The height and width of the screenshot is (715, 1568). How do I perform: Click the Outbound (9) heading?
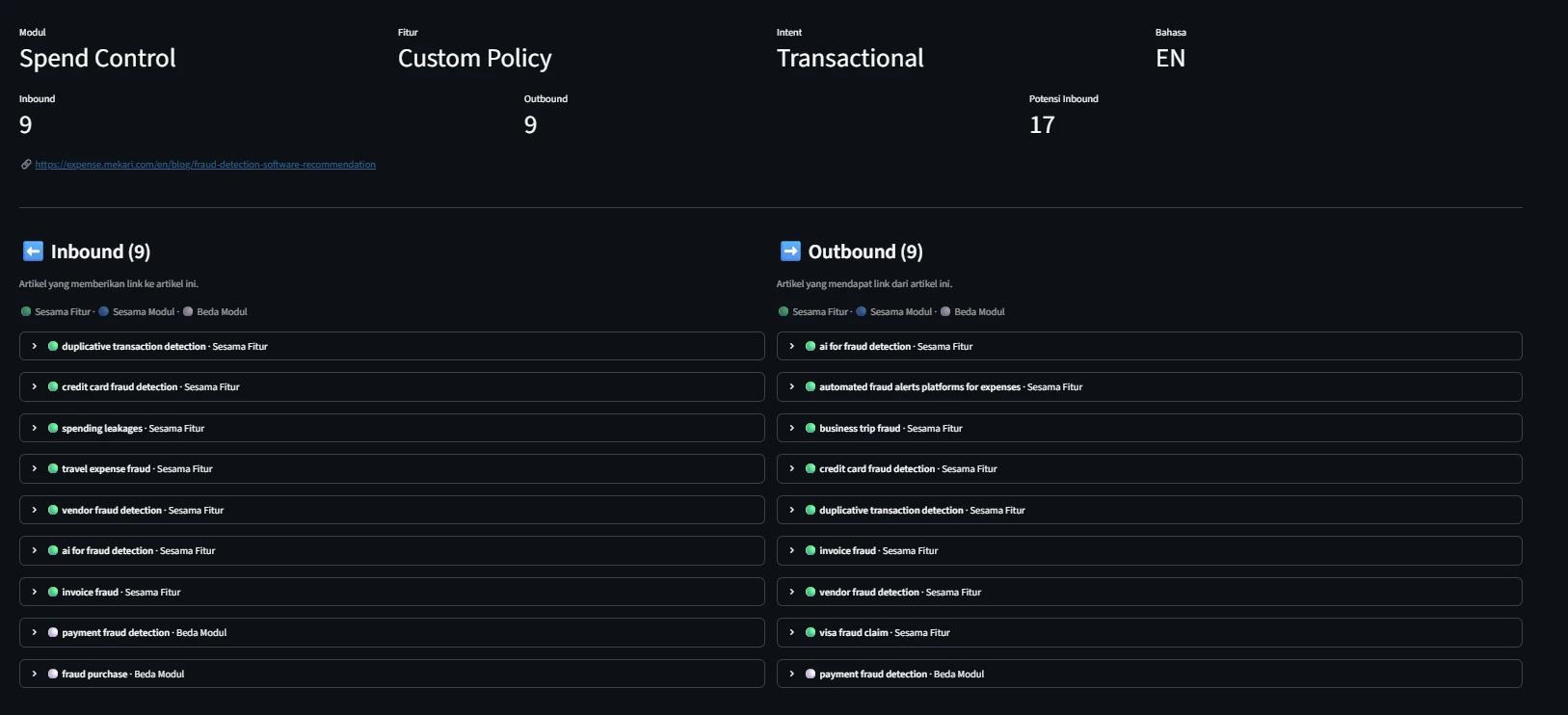click(865, 252)
